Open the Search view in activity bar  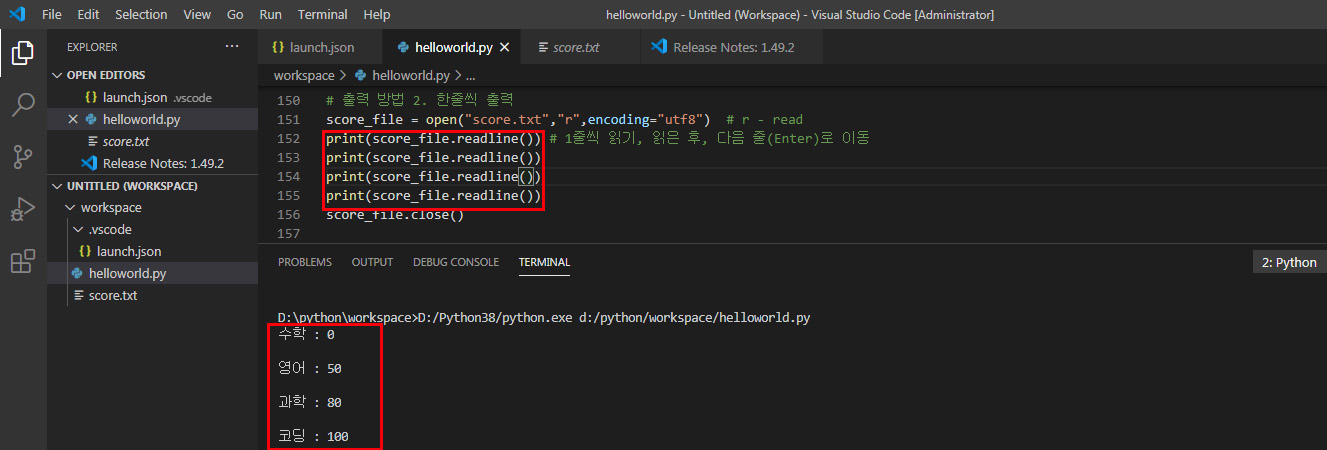coord(22,104)
